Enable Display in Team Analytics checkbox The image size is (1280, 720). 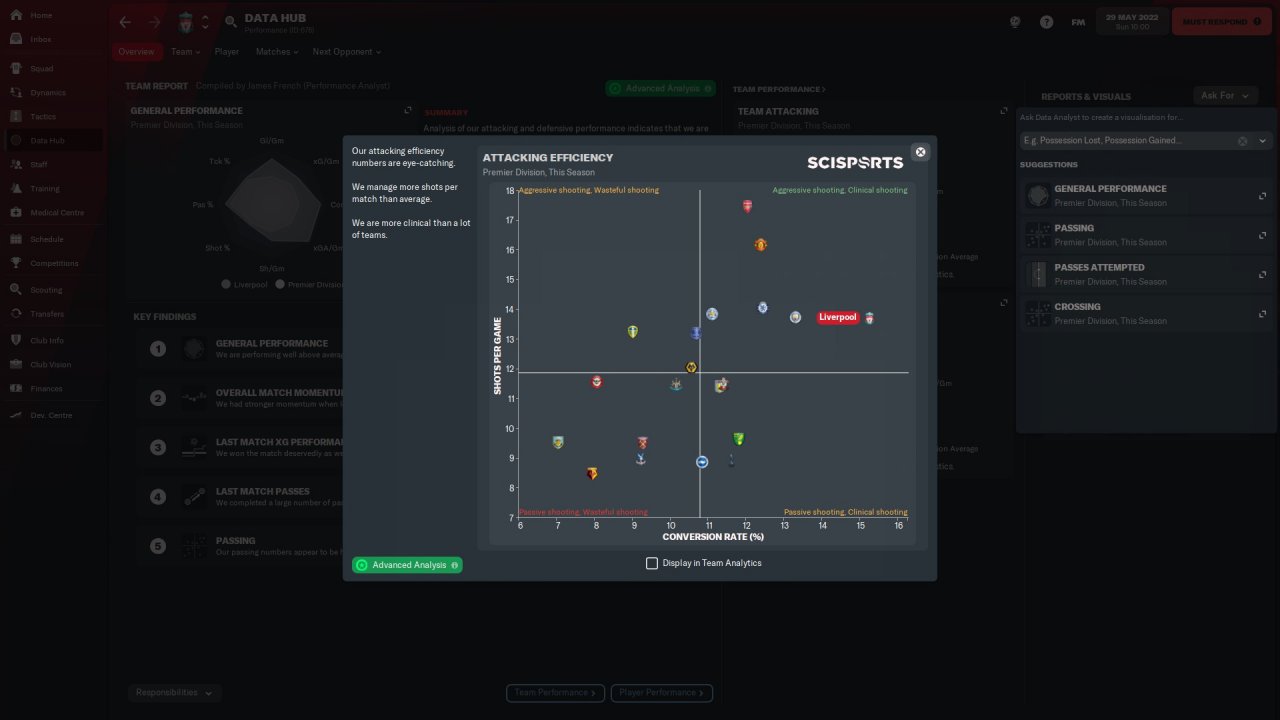pyautogui.click(x=652, y=563)
